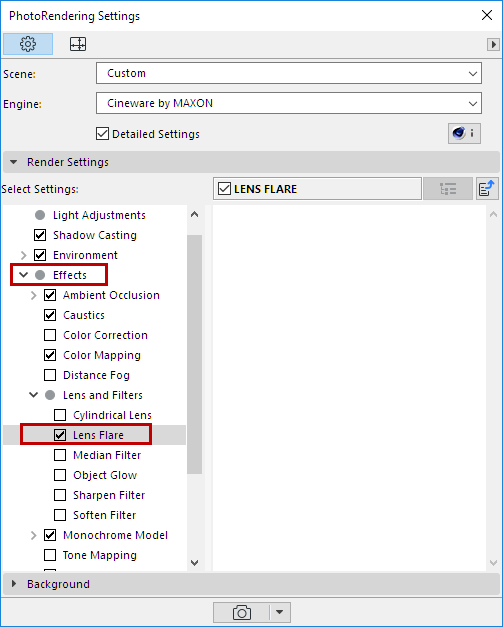The image size is (503, 627).
Task: Enable the Object Glow checkbox
Action: [60, 475]
